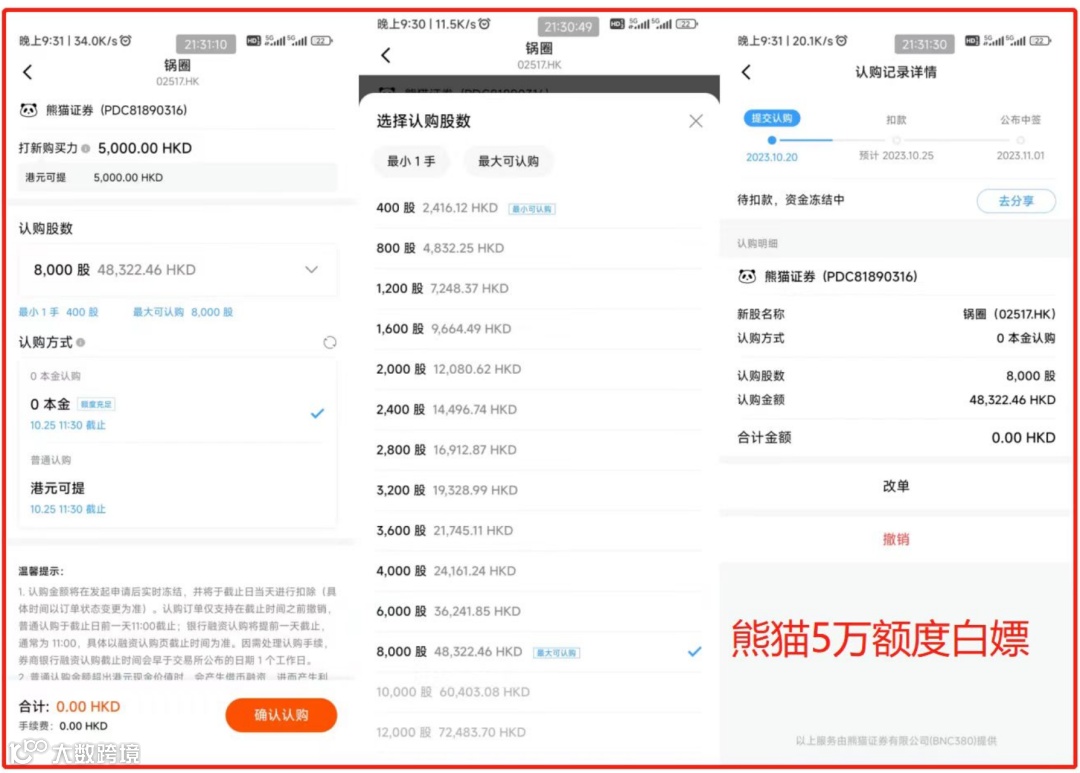This screenshot has width=1080, height=773.
Task: Click red 撤销 to cancel order
Action: pos(895,539)
